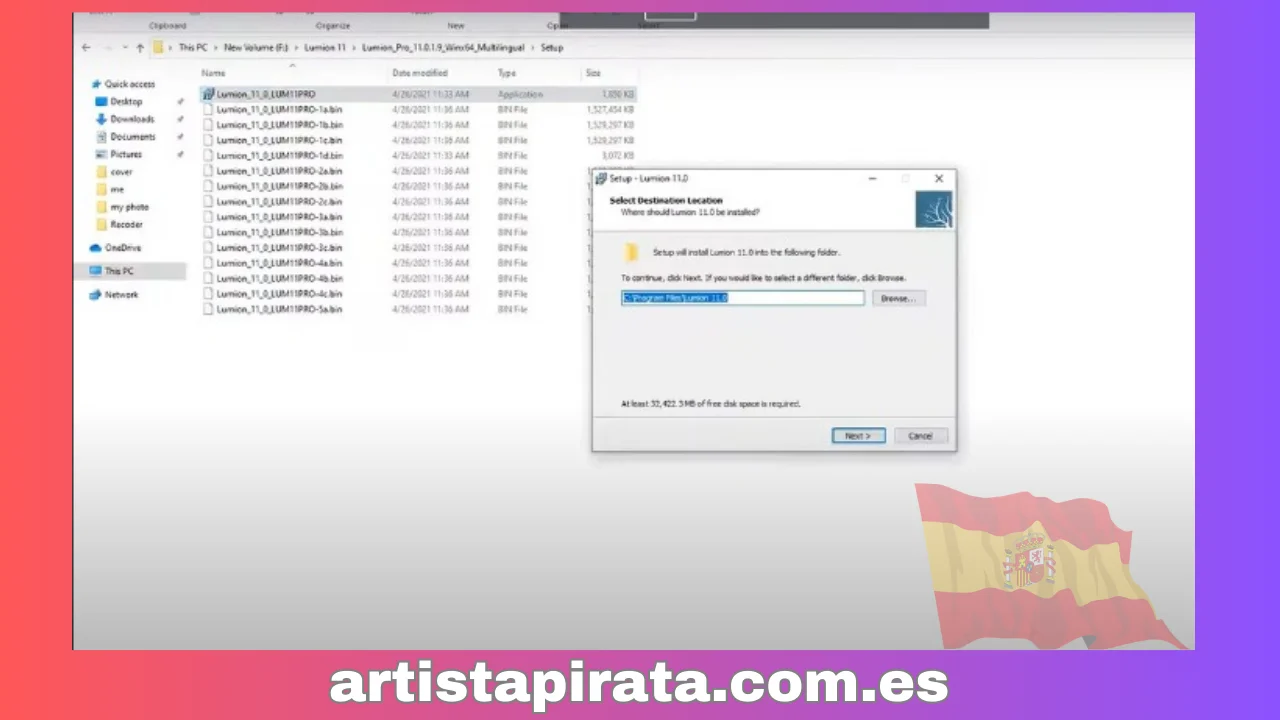Viewport: 1280px width, 720px height.
Task: Select the file name Lumion_11_0_LUM11PRO-4a.bin
Action: (x=279, y=263)
